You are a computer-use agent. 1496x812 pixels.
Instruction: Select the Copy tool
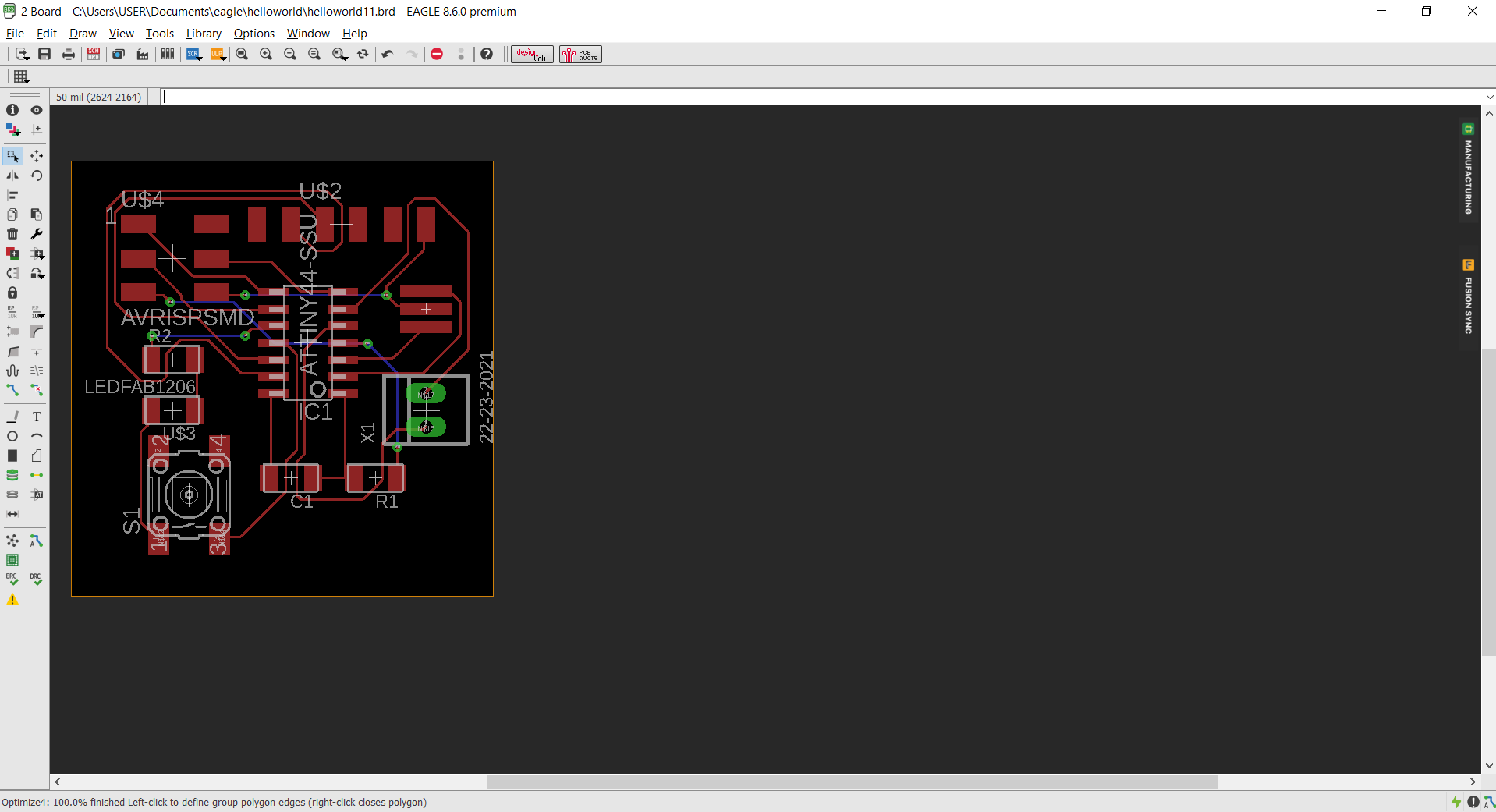coord(12,215)
